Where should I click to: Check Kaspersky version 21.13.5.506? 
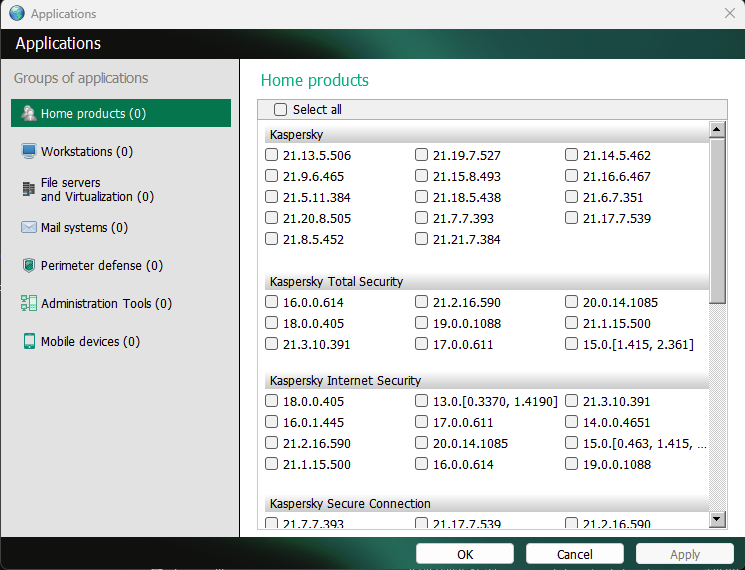(x=271, y=154)
